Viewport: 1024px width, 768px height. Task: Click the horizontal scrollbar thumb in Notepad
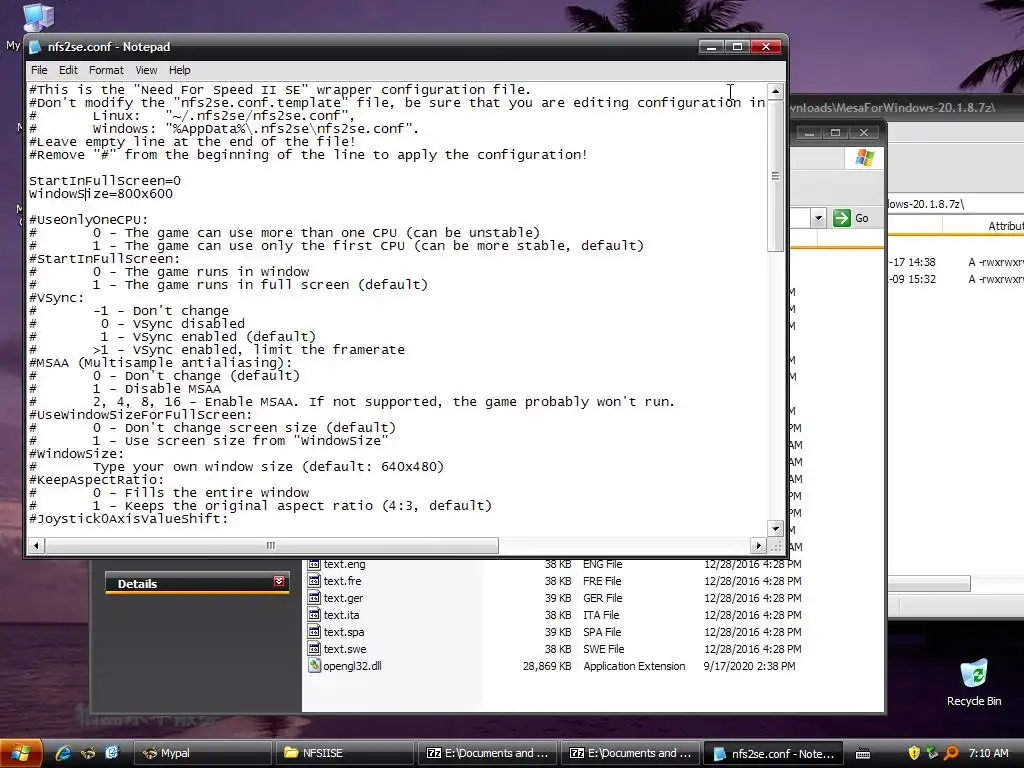(x=271, y=545)
